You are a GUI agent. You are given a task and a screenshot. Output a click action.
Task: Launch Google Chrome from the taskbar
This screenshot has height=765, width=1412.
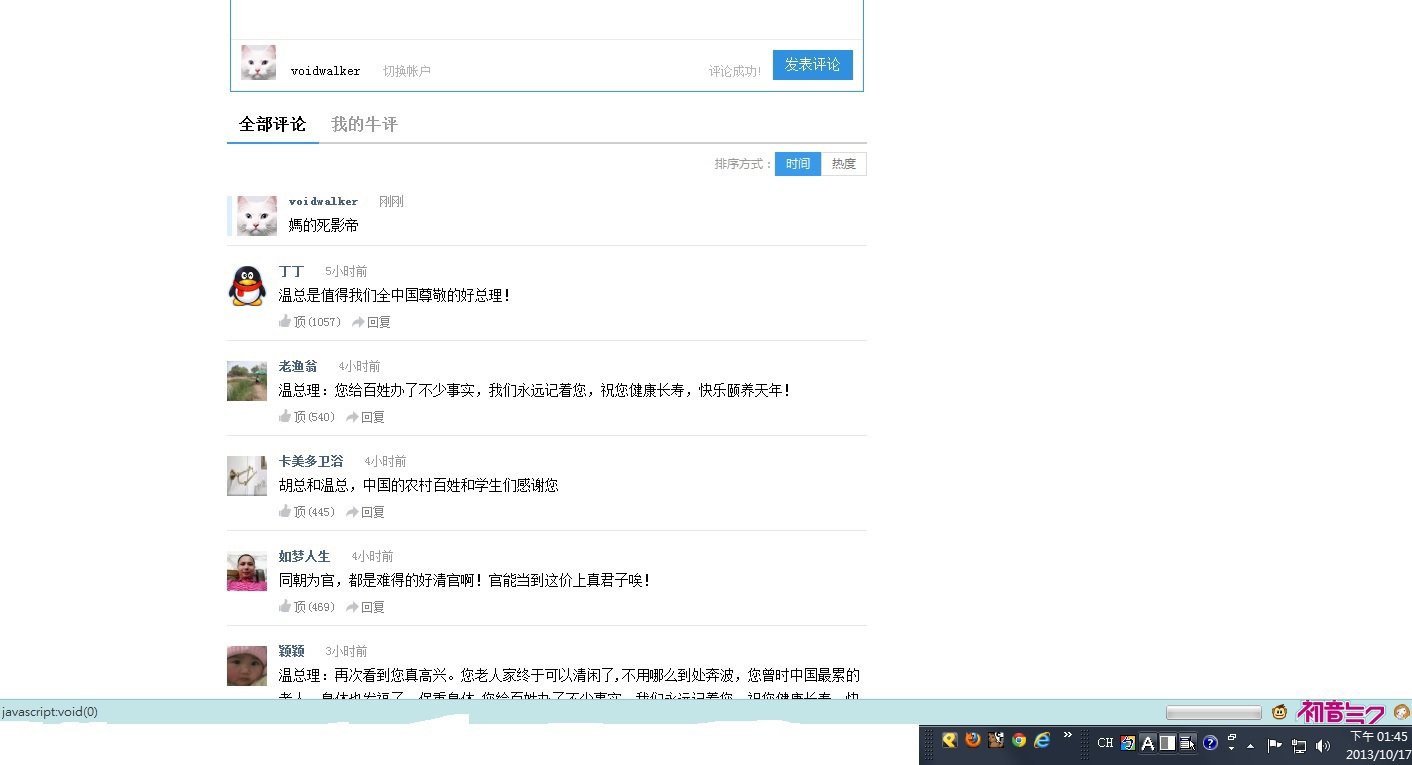point(1019,741)
